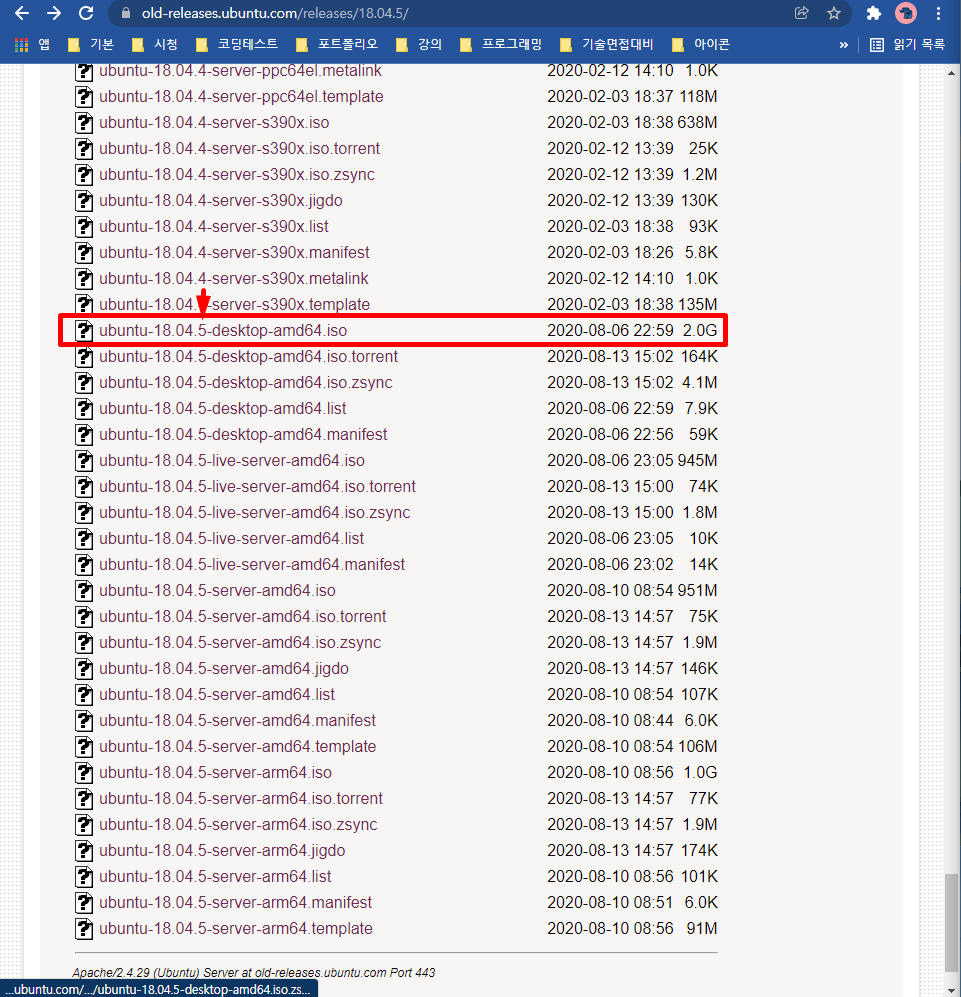Open the 아이콘 bookmark folder
Image resolution: width=961 pixels, height=997 pixels.
(x=701, y=45)
